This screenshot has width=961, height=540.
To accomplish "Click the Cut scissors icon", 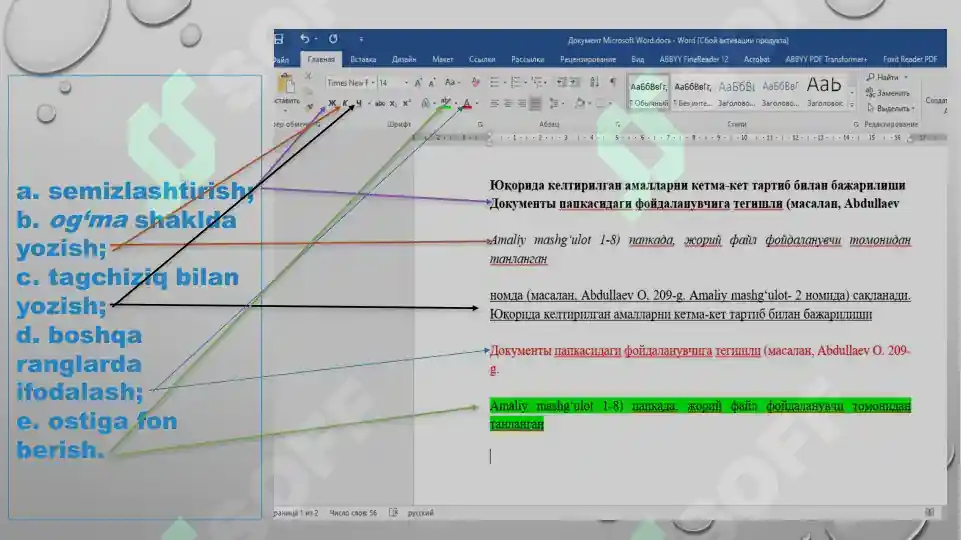I will pyautogui.click(x=308, y=76).
